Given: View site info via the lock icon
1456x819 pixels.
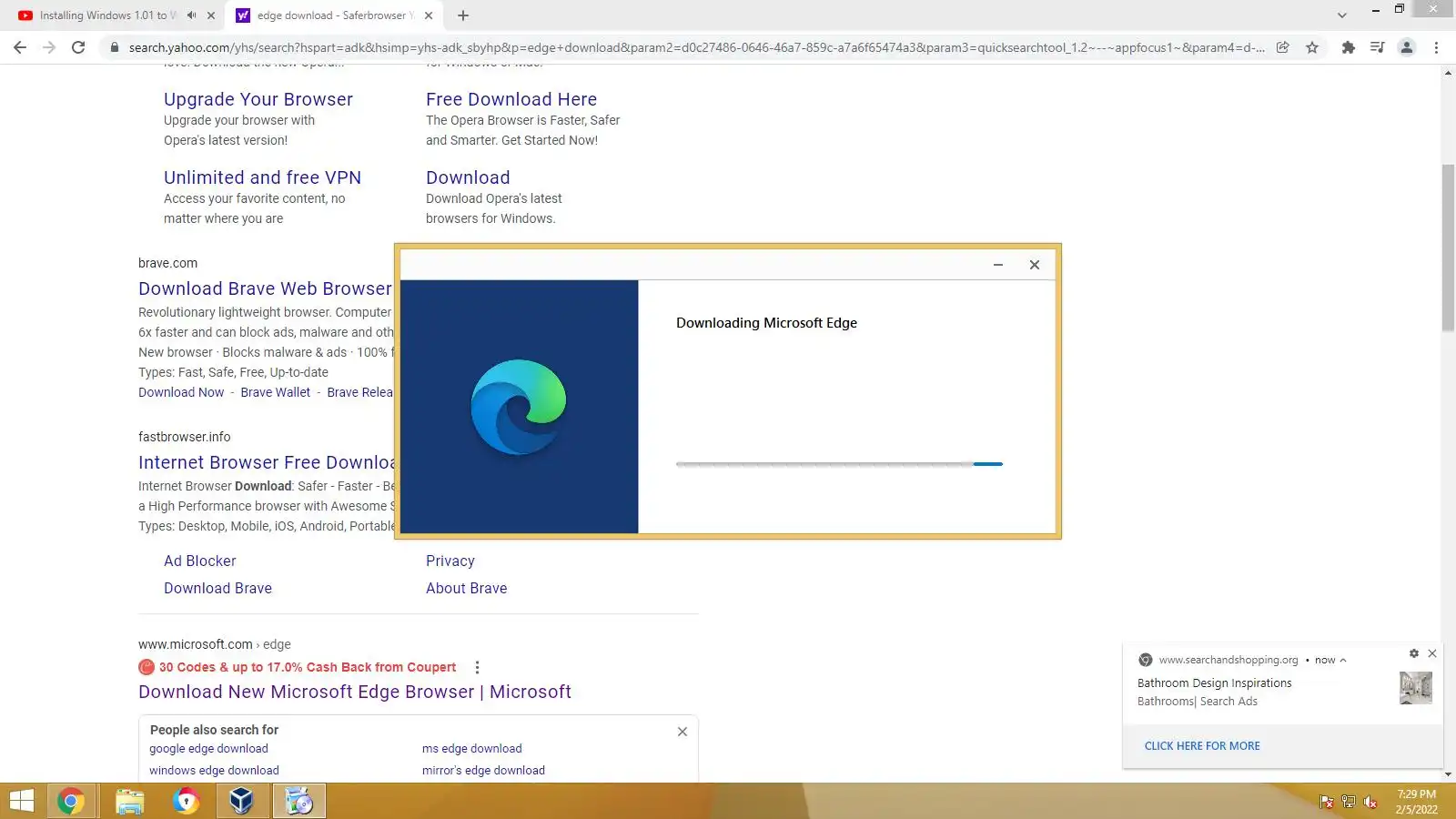Looking at the screenshot, I should 115,47.
